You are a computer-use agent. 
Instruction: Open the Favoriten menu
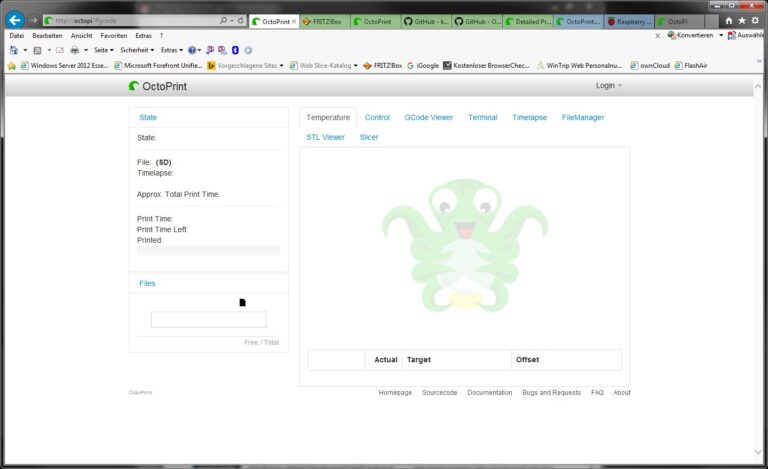pyautogui.click(x=114, y=36)
